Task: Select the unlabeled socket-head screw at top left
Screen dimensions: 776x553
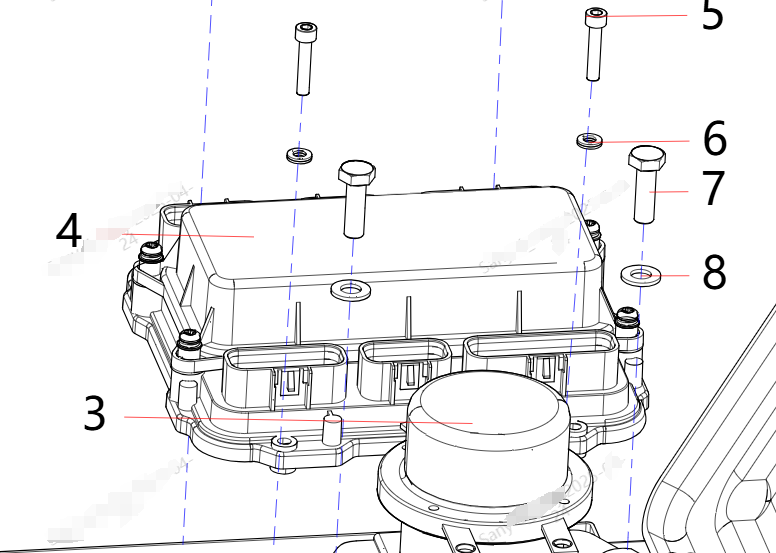Action: point(304,57)
